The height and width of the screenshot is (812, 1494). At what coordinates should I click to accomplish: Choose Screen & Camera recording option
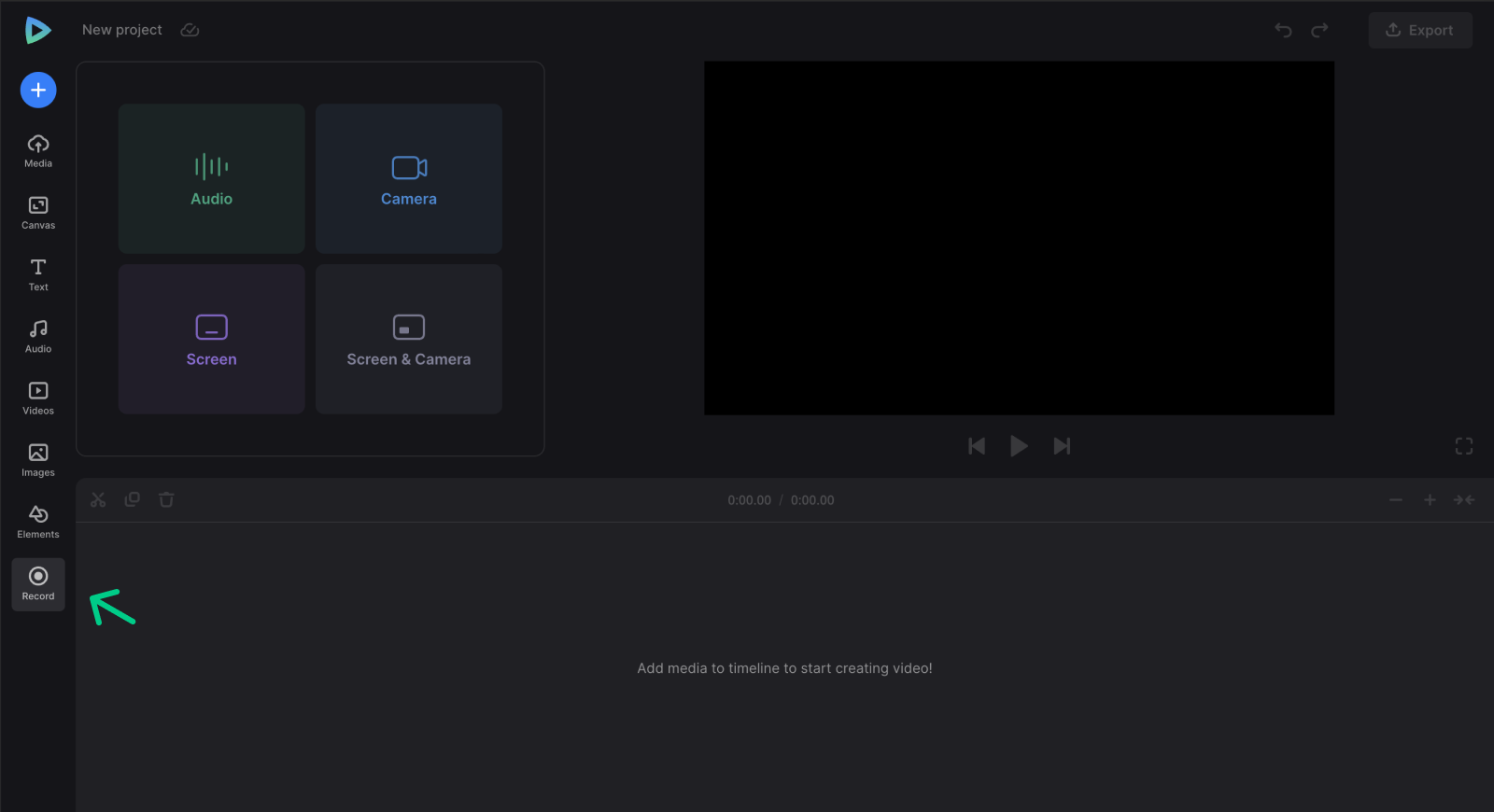(x=409, y=339)
